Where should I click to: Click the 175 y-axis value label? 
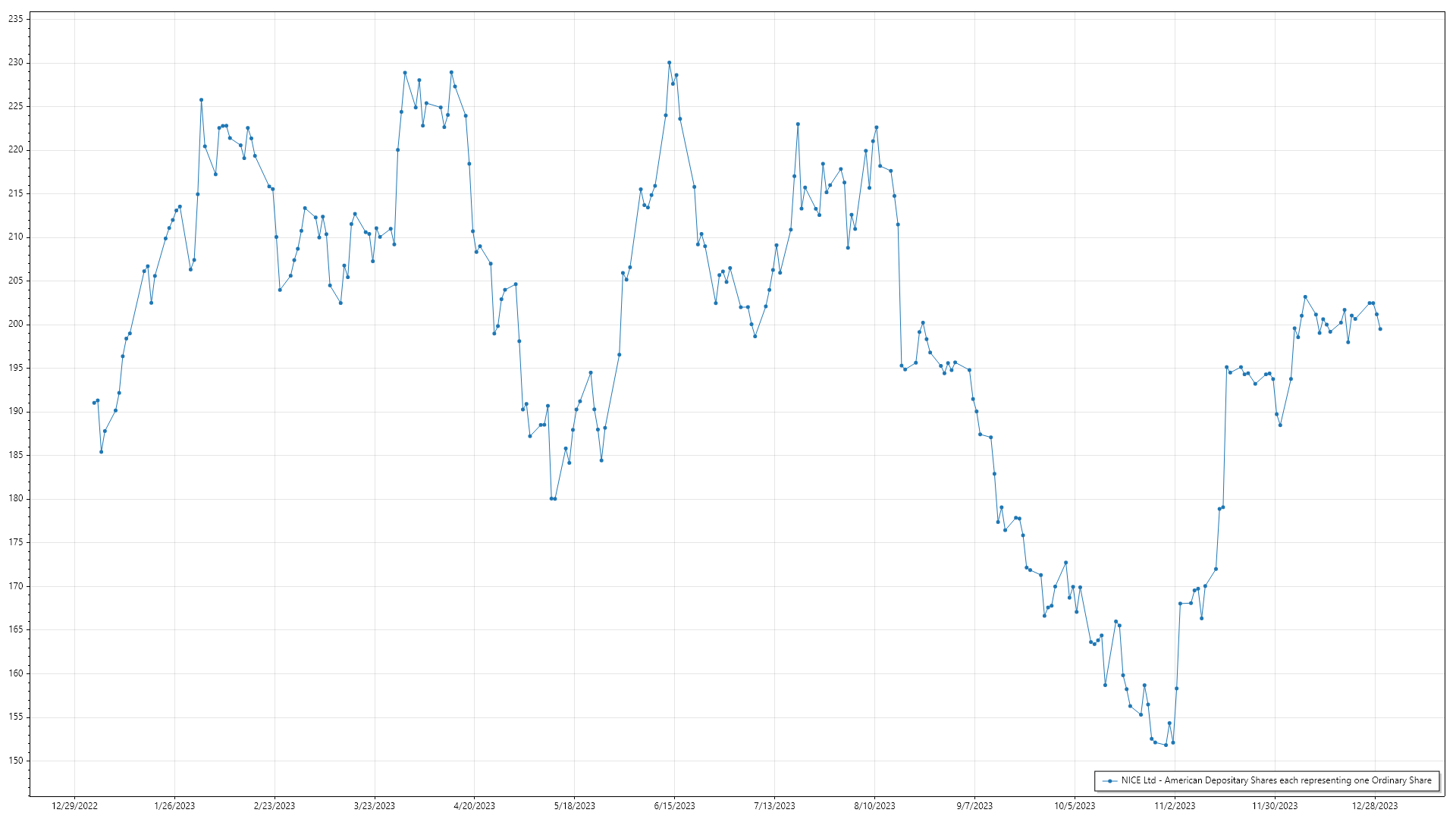point(16,542)
